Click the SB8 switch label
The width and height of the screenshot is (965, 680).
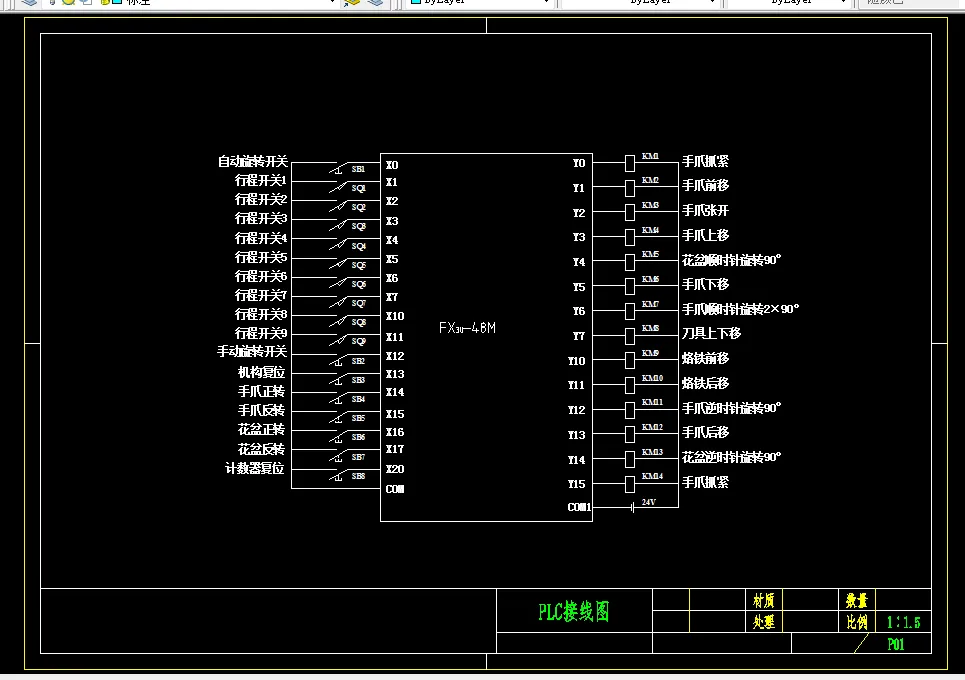358,476
